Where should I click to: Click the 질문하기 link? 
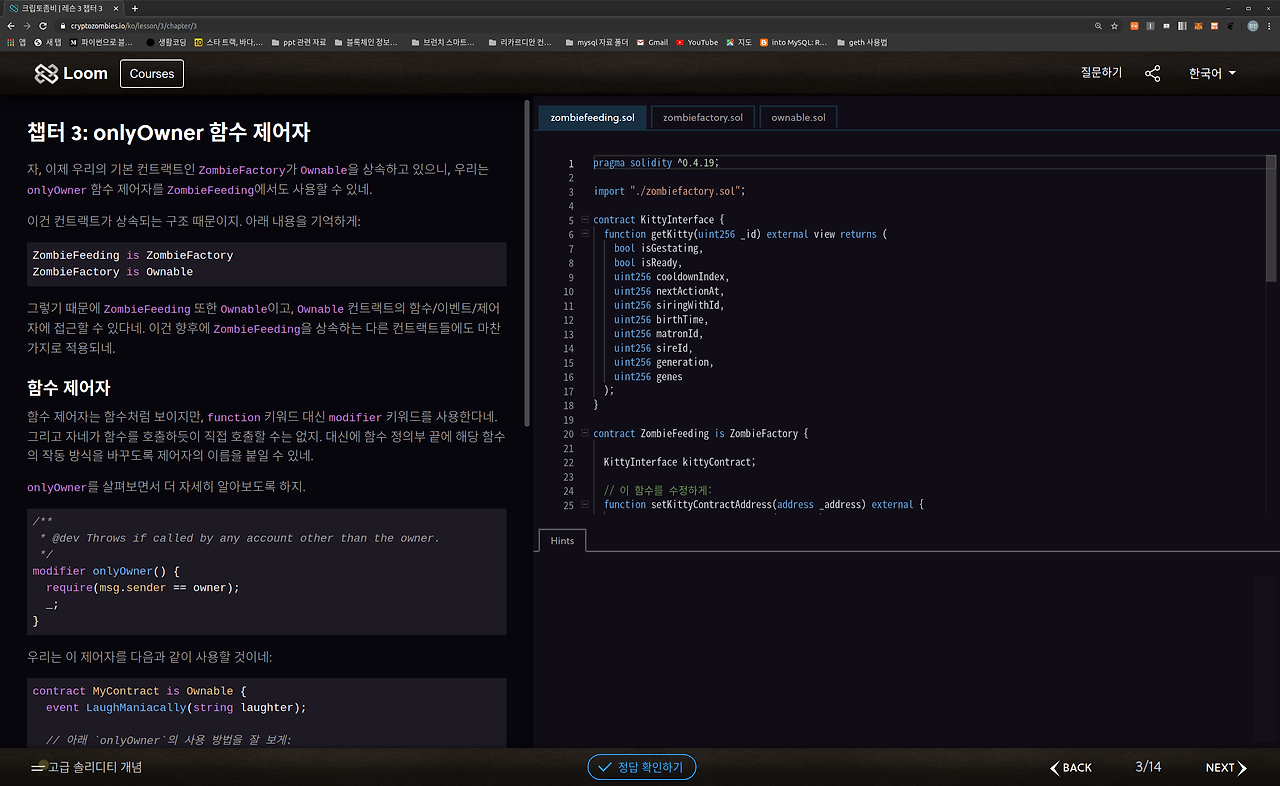(1101, 73)
